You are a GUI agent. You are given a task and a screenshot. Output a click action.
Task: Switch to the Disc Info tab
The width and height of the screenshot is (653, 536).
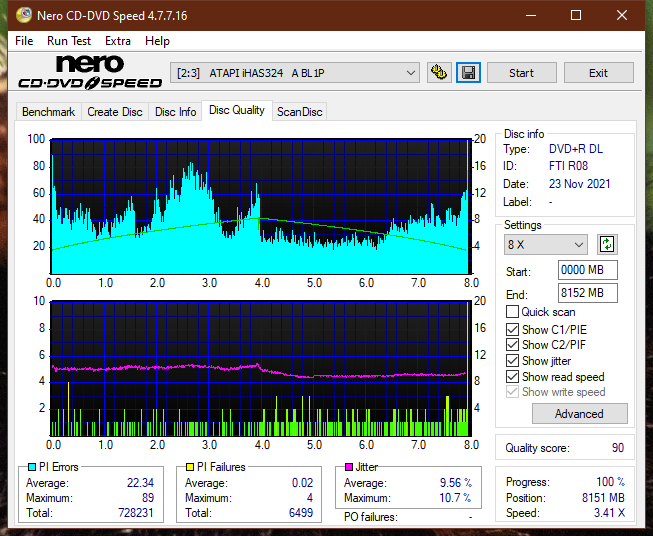(175, 112)
